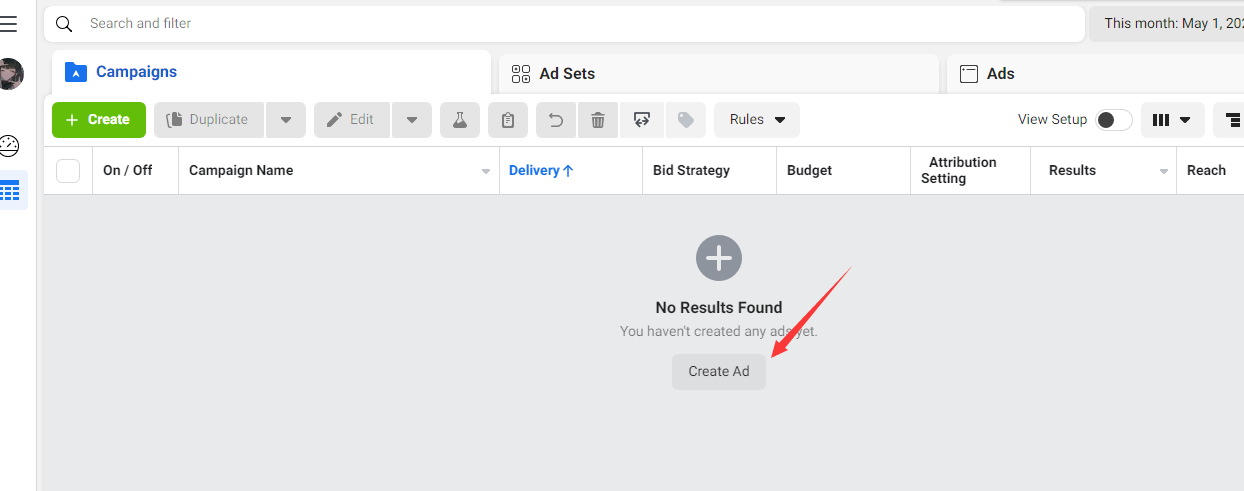This screenshot has height=491, width=1244.
Task: Click the Create Ad button
Action: coord(718,372)
